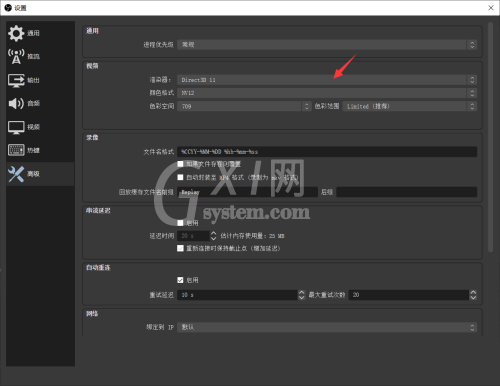
Task: Open the 通用 general settings gear icon
Action: pyautogui.click(x=16, y=33)
